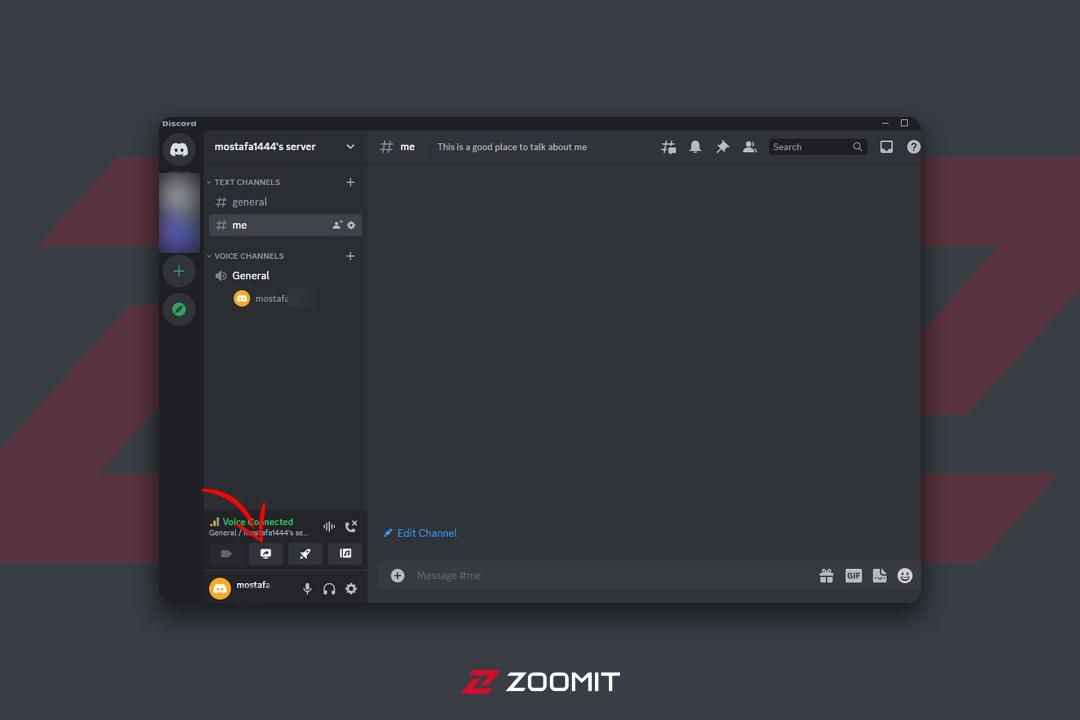Join the General voice channel

pos(285,276)
